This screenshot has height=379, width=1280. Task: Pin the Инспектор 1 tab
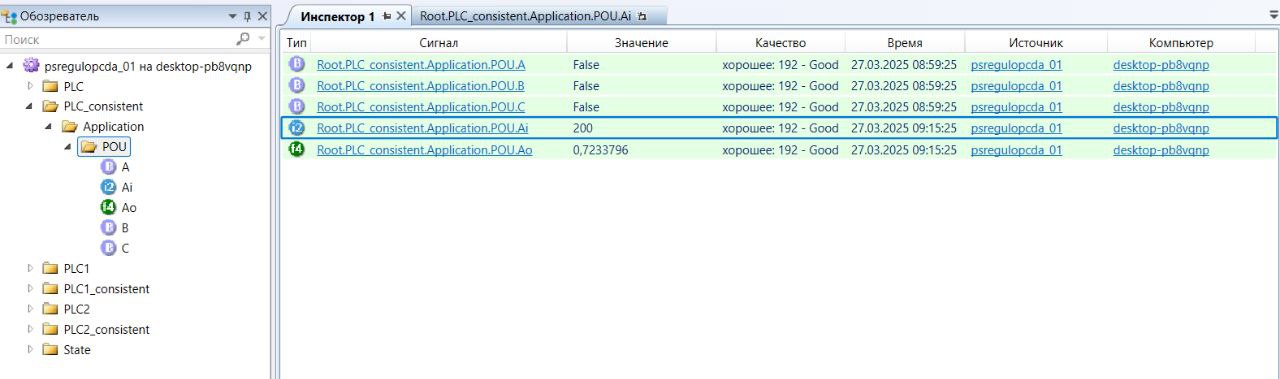tap(387, 17)
